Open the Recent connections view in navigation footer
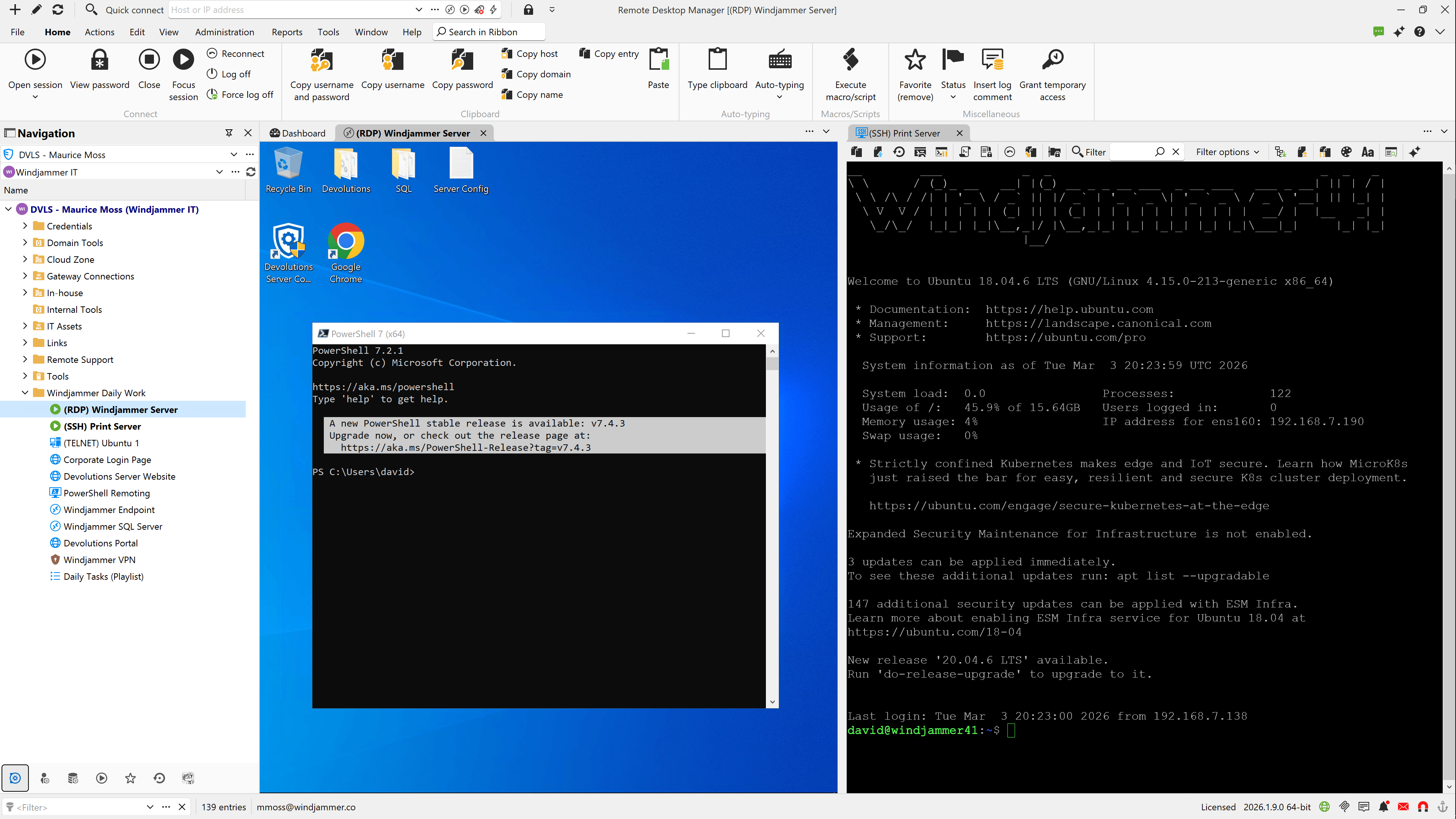 pyautogui.click(x=159, y=778)
